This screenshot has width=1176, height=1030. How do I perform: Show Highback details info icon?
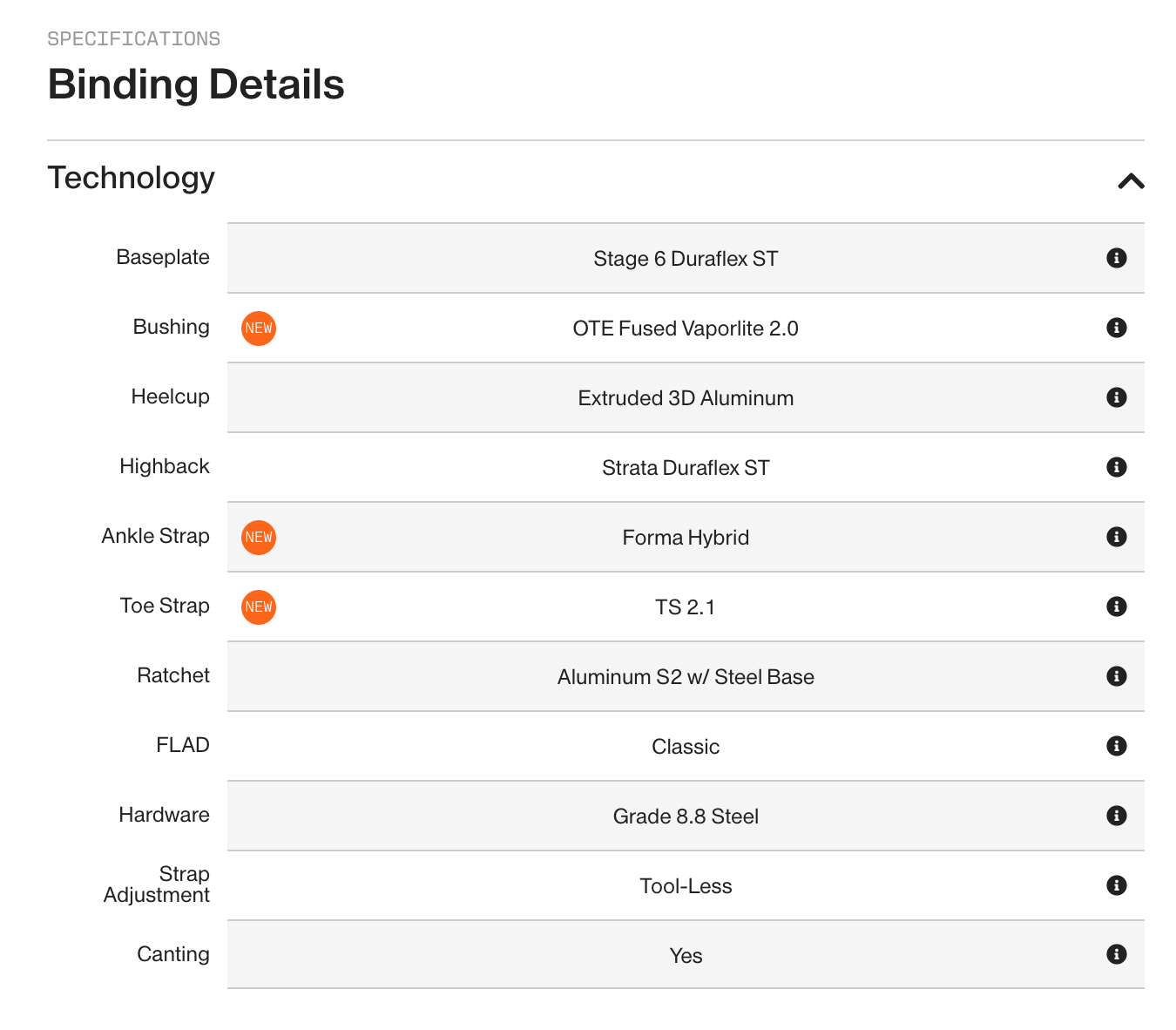click(1116, 467)
